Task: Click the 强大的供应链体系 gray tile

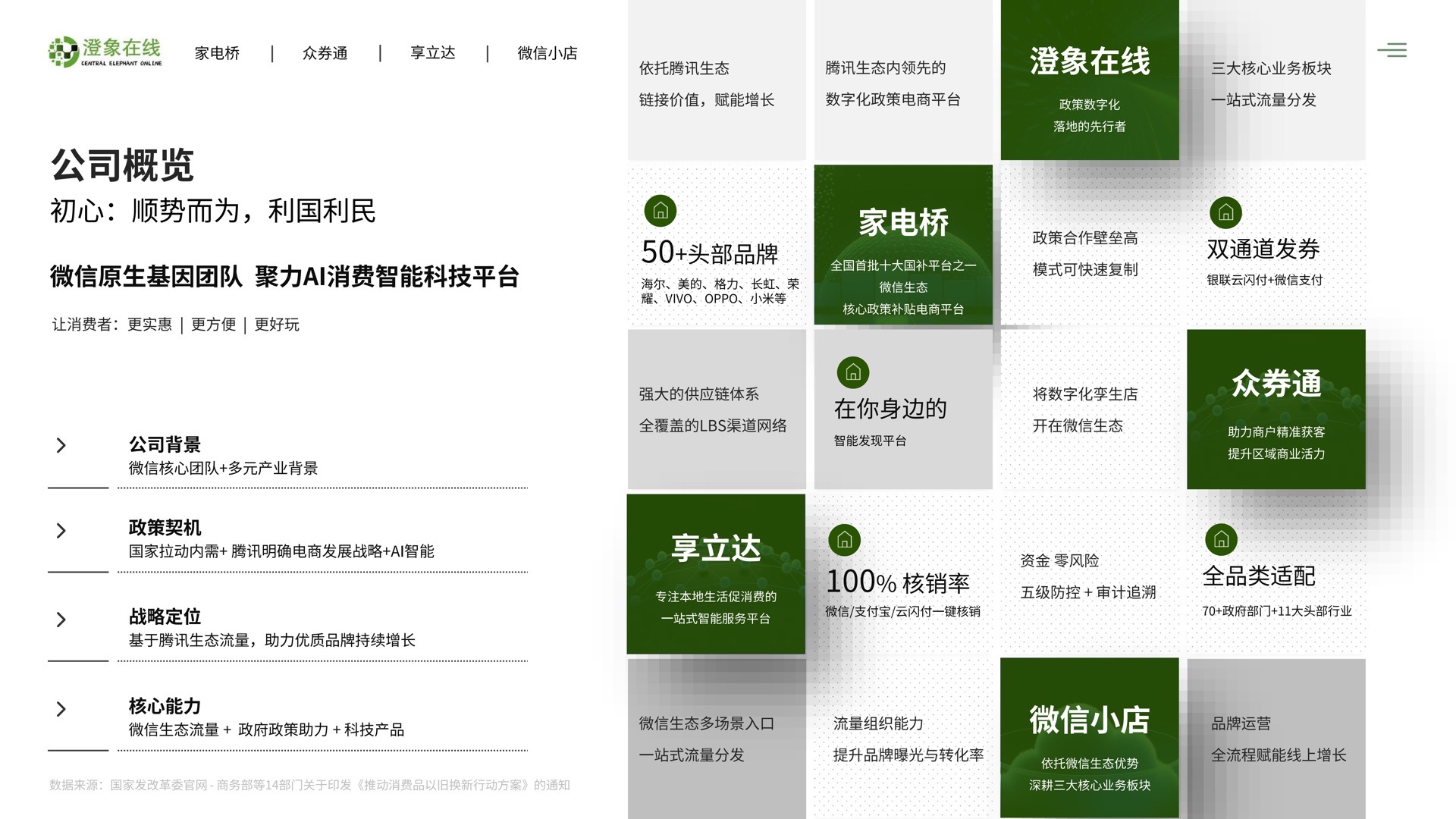Action: click(x=717, y=409)
